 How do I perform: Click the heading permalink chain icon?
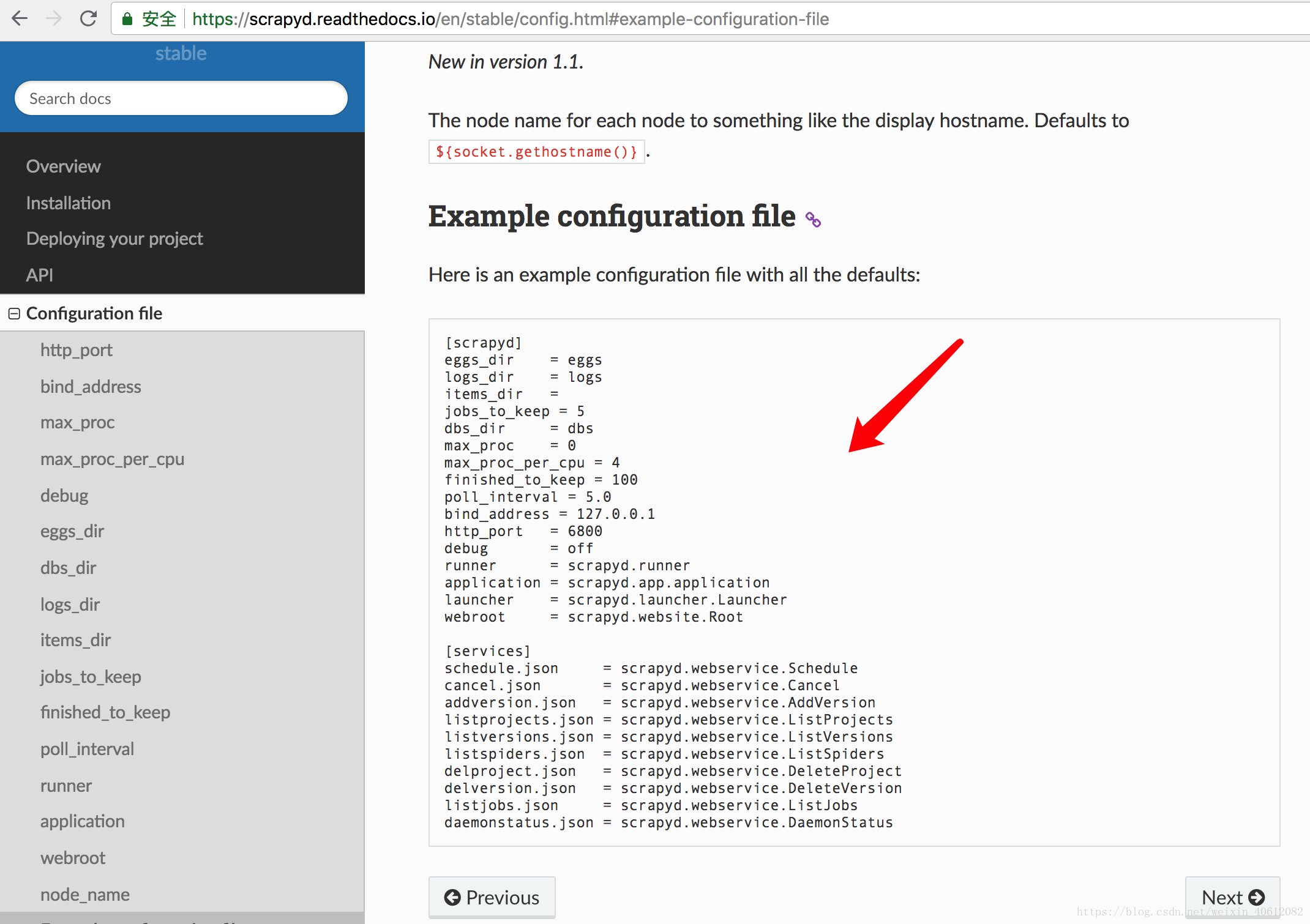813,219
